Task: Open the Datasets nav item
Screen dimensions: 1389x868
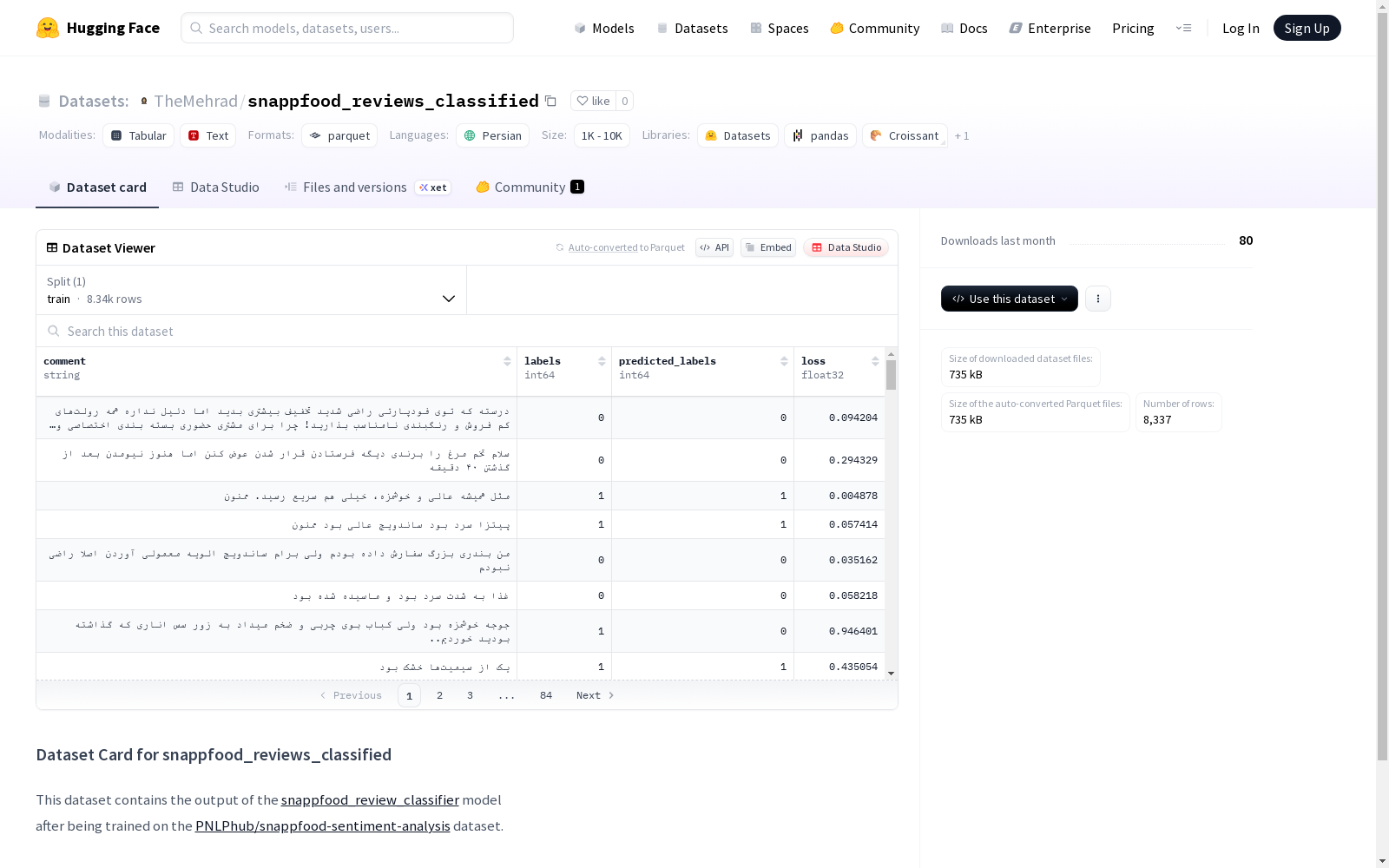Action: click(693, 28)
